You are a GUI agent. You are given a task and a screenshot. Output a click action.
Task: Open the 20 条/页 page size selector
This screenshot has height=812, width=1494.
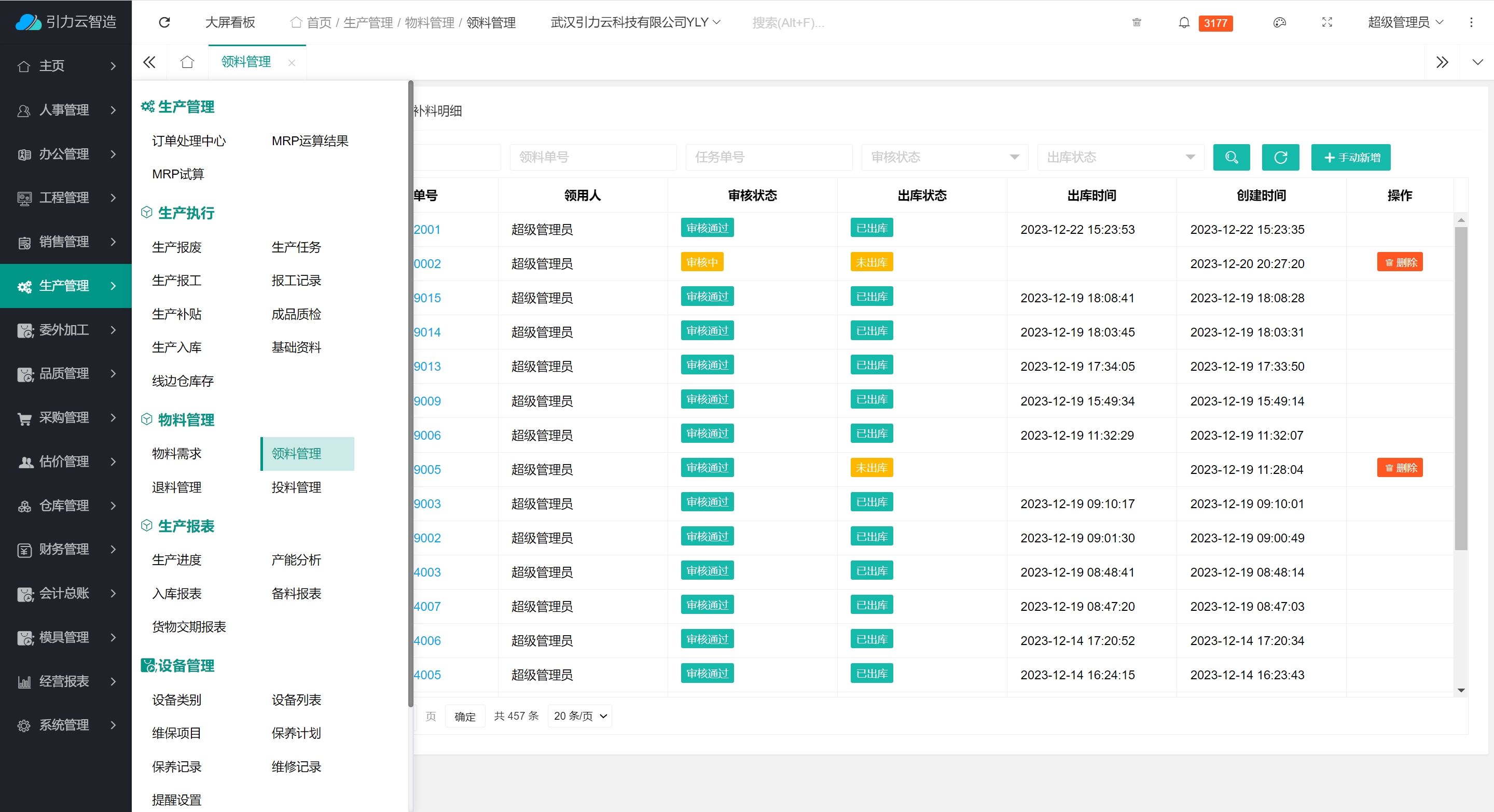pyautogui.click(x=579, y=716)
